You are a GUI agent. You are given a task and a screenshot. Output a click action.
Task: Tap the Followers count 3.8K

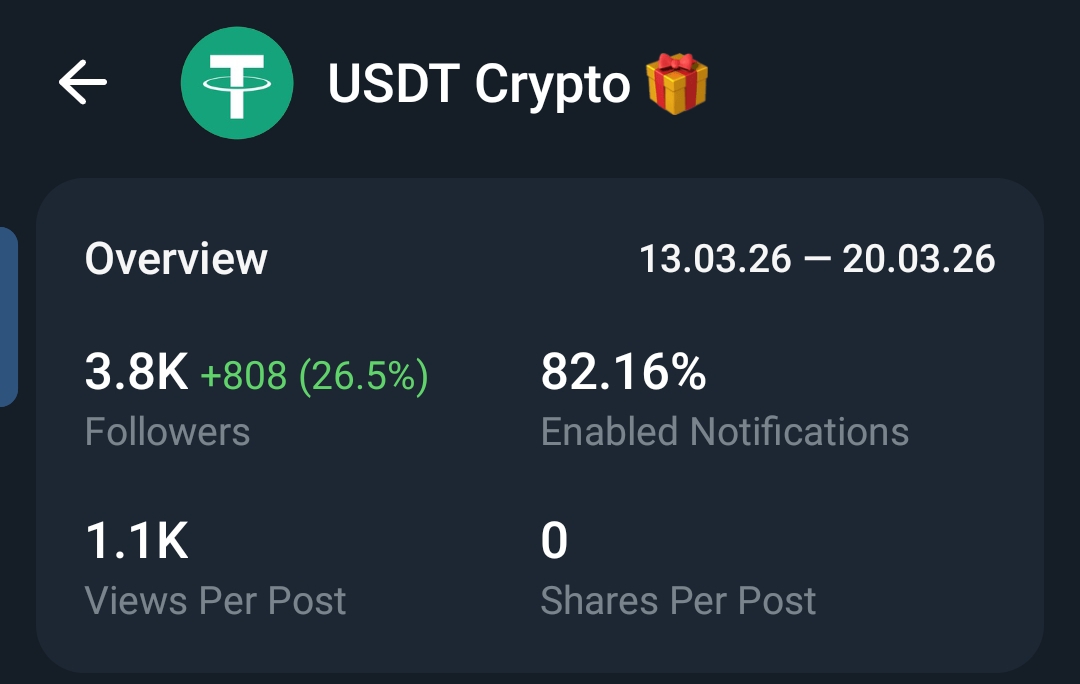(x=135, y=371)
